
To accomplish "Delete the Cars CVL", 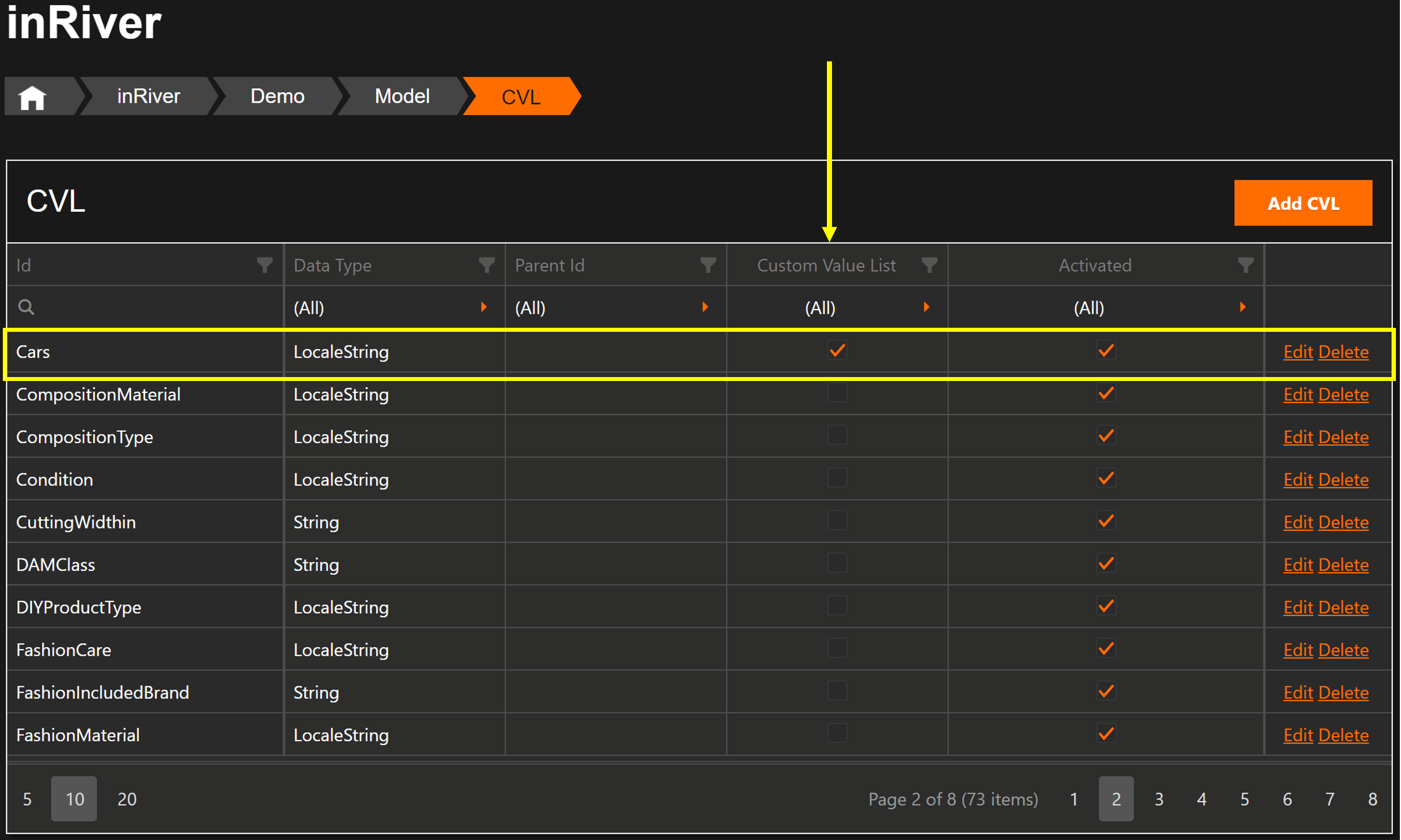I will pos(1344,352).
